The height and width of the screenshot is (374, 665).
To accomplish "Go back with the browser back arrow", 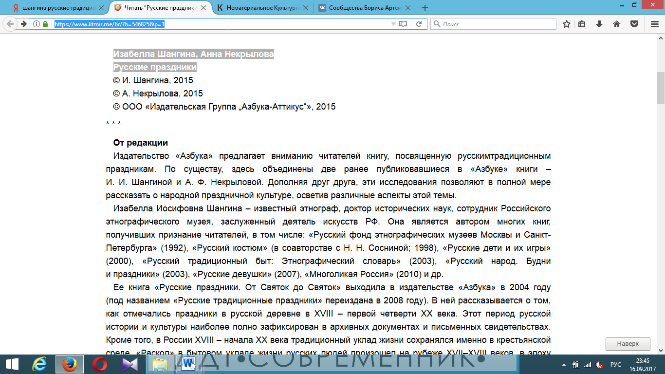I will pyautogui.click(x=10, y=24).
